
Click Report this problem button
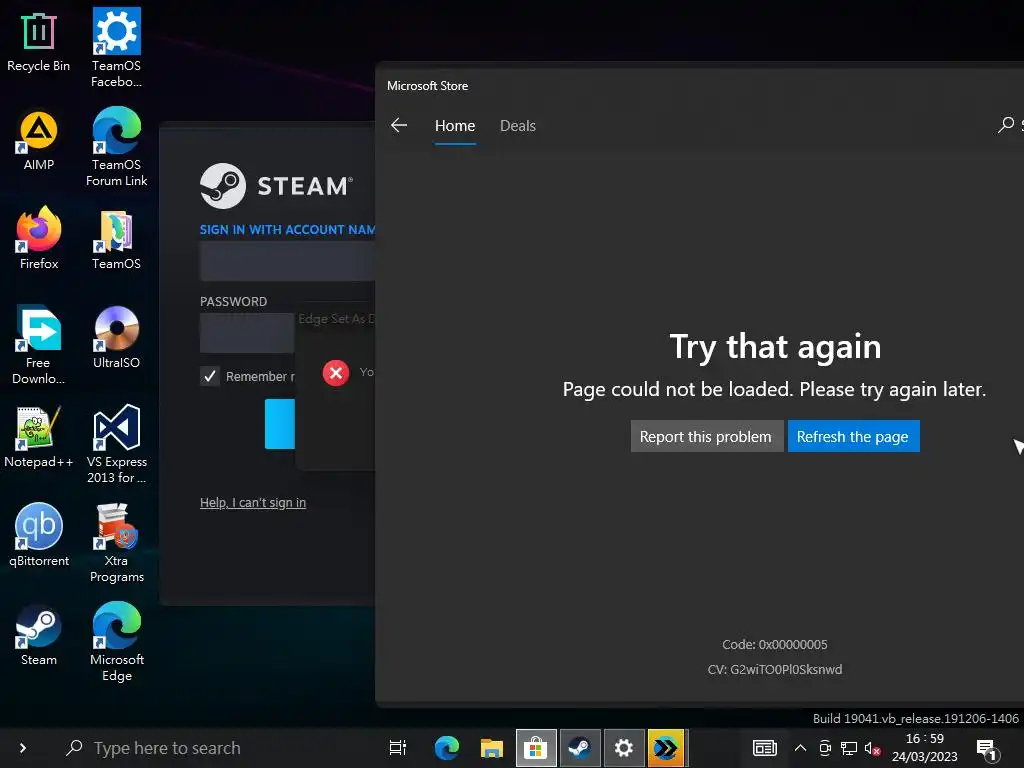(x=706, y=436)
